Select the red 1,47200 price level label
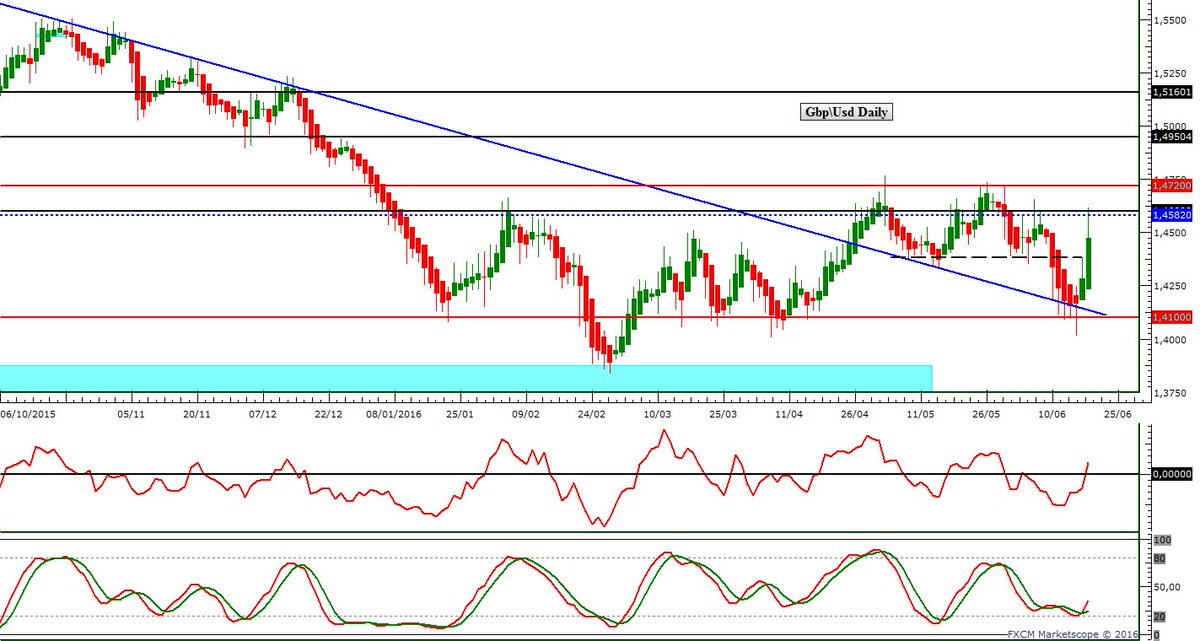 pyautogui.click(x=1172, y=186)
